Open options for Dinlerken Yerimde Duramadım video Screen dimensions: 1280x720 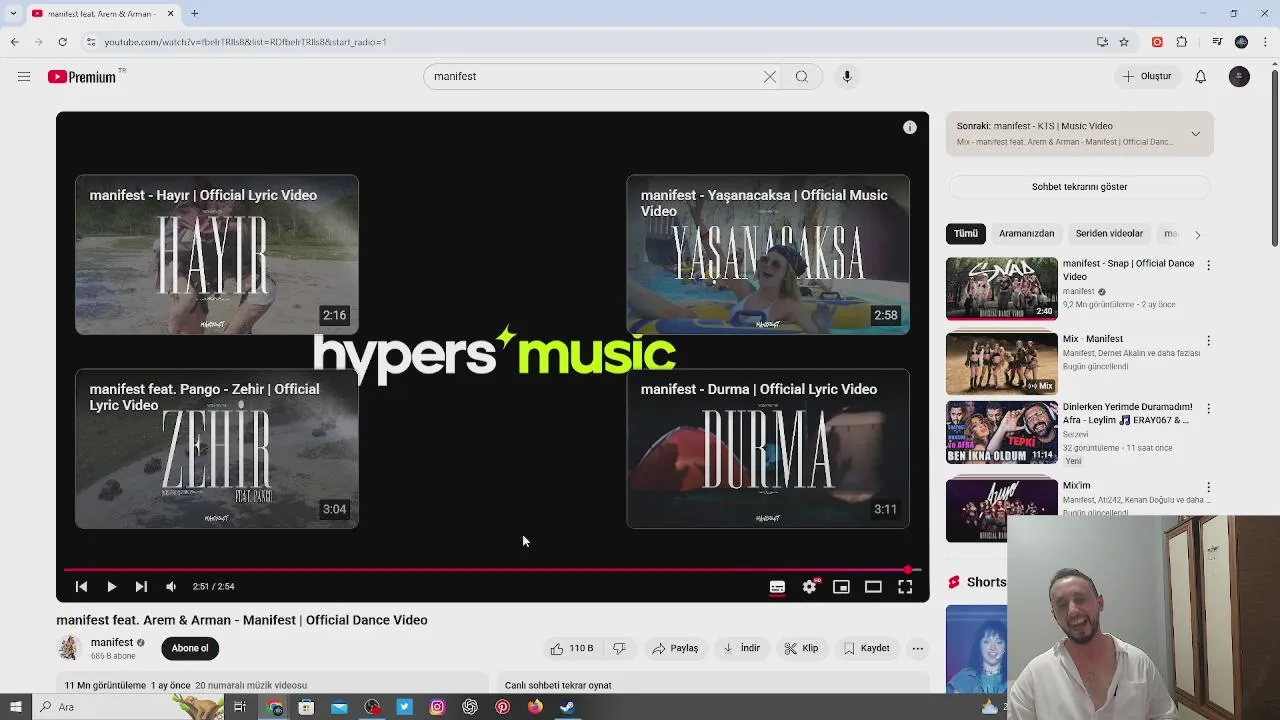pos(1208,408)
